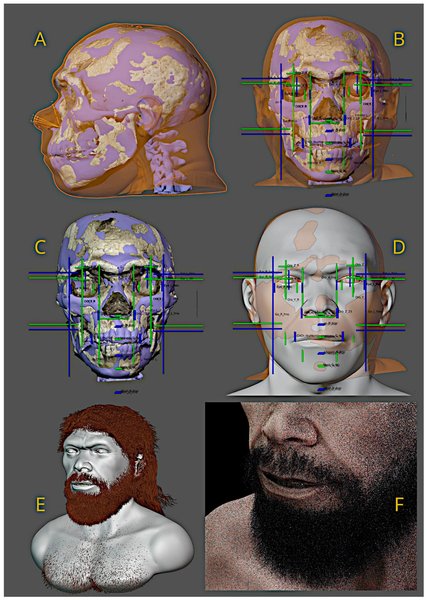This screenshot has width=427, height=600.
Task: Select the gray bald face model in panel D
Action: [319, 302]
